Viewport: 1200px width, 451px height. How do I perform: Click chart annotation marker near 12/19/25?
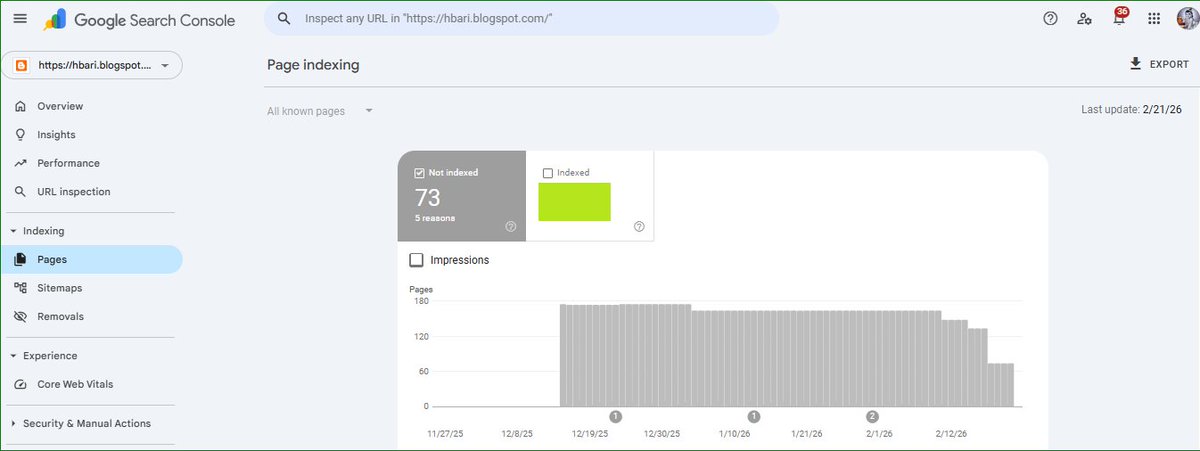(x=616, y=416)
